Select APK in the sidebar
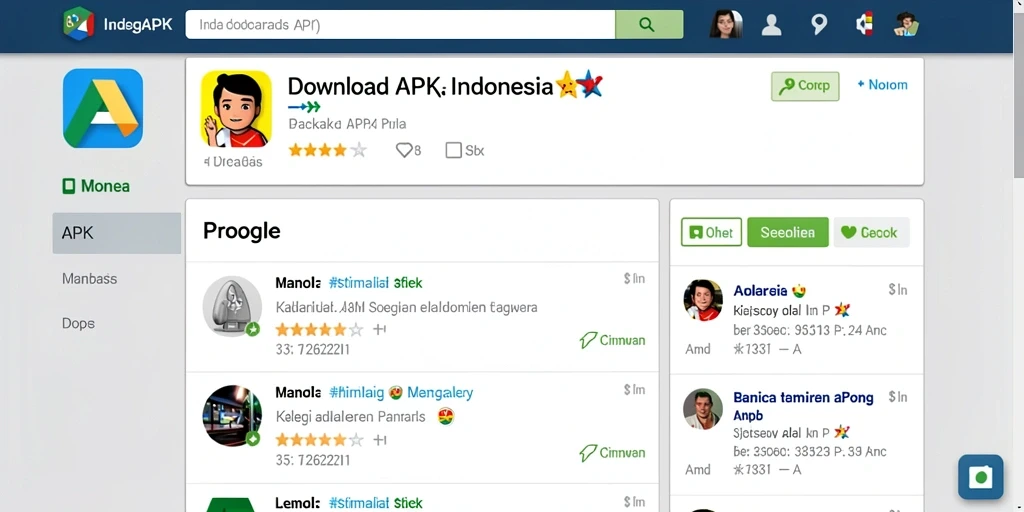Screen dimensions: 1024x512 (117, 233)
